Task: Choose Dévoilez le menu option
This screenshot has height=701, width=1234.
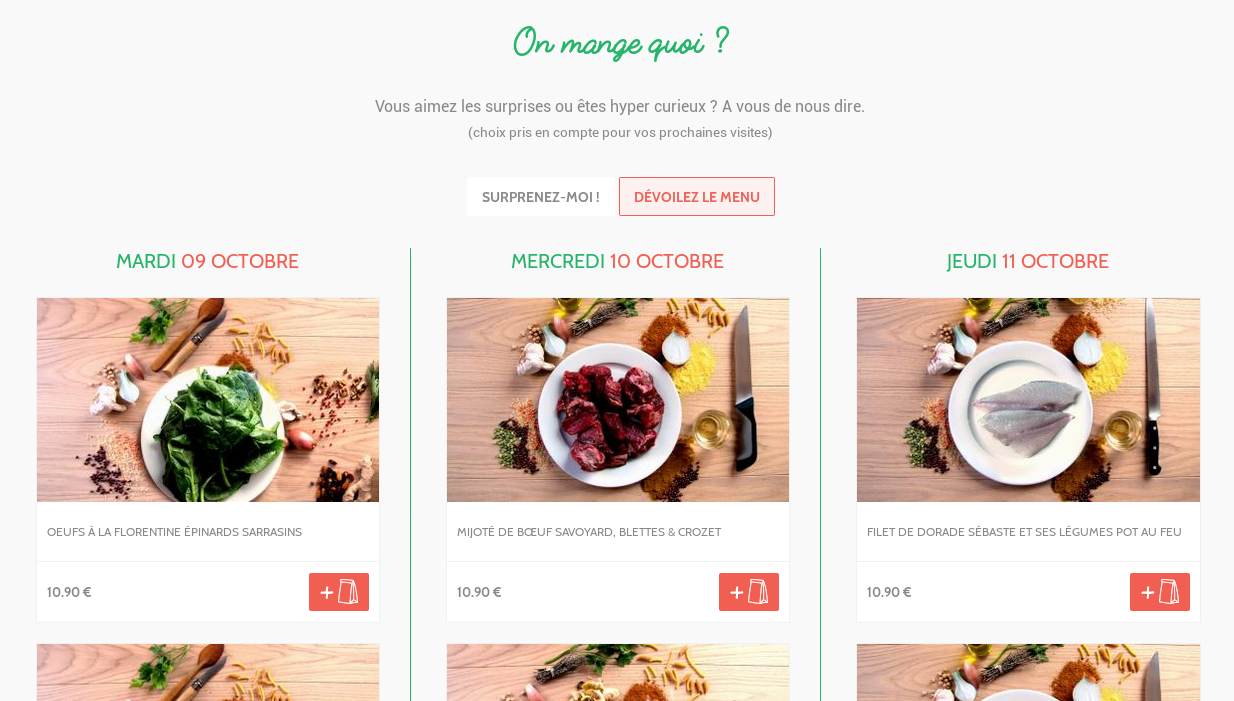Action: (x=697, y=197)
